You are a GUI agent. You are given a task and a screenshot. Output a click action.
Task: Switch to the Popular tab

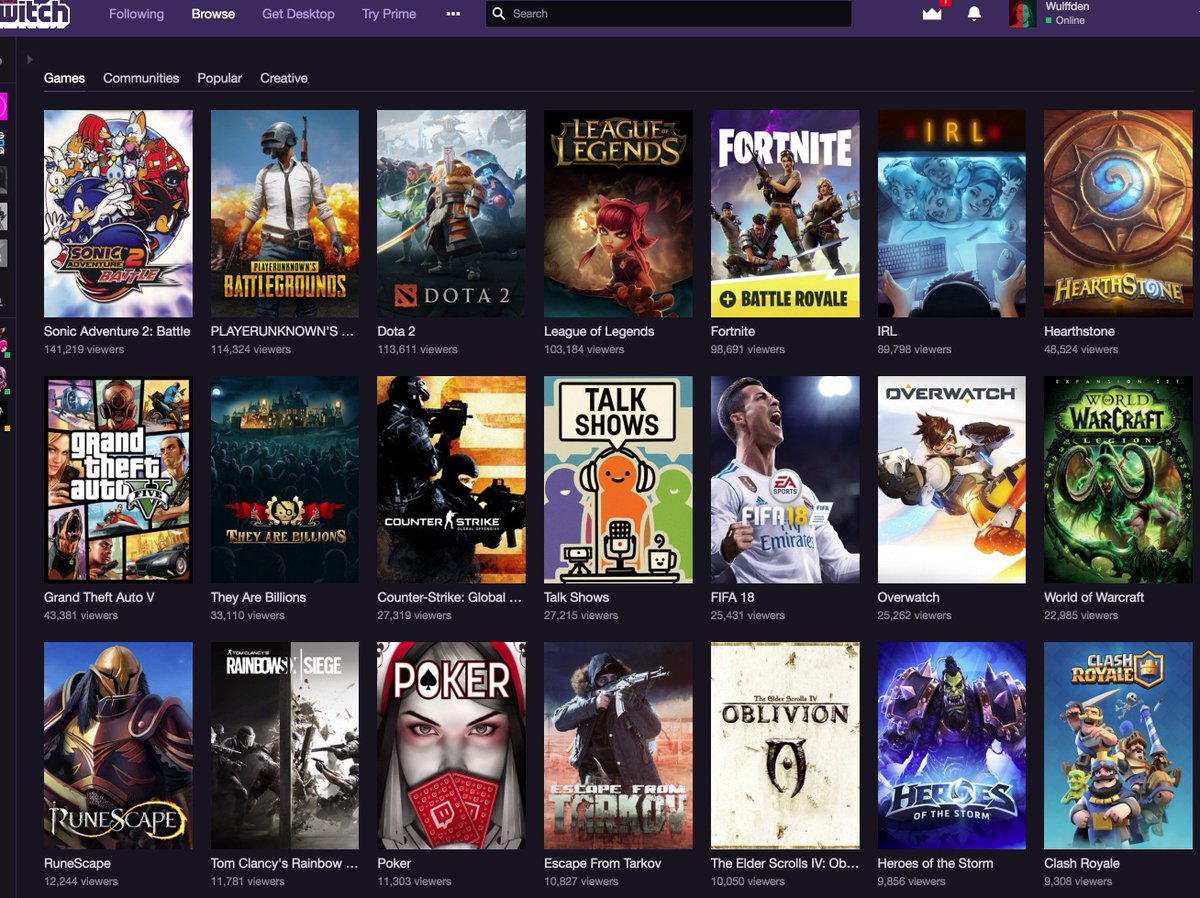(219, 78)
